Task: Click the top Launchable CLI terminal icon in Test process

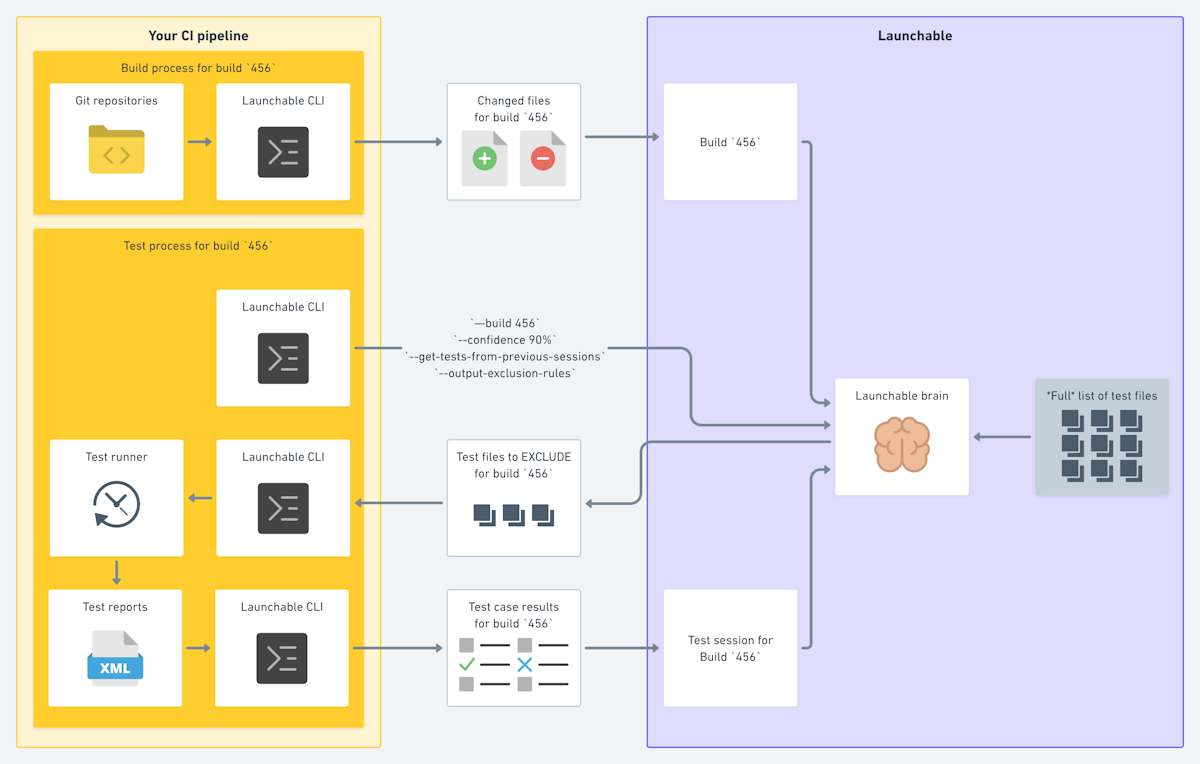Action: [x=283, y=359]
